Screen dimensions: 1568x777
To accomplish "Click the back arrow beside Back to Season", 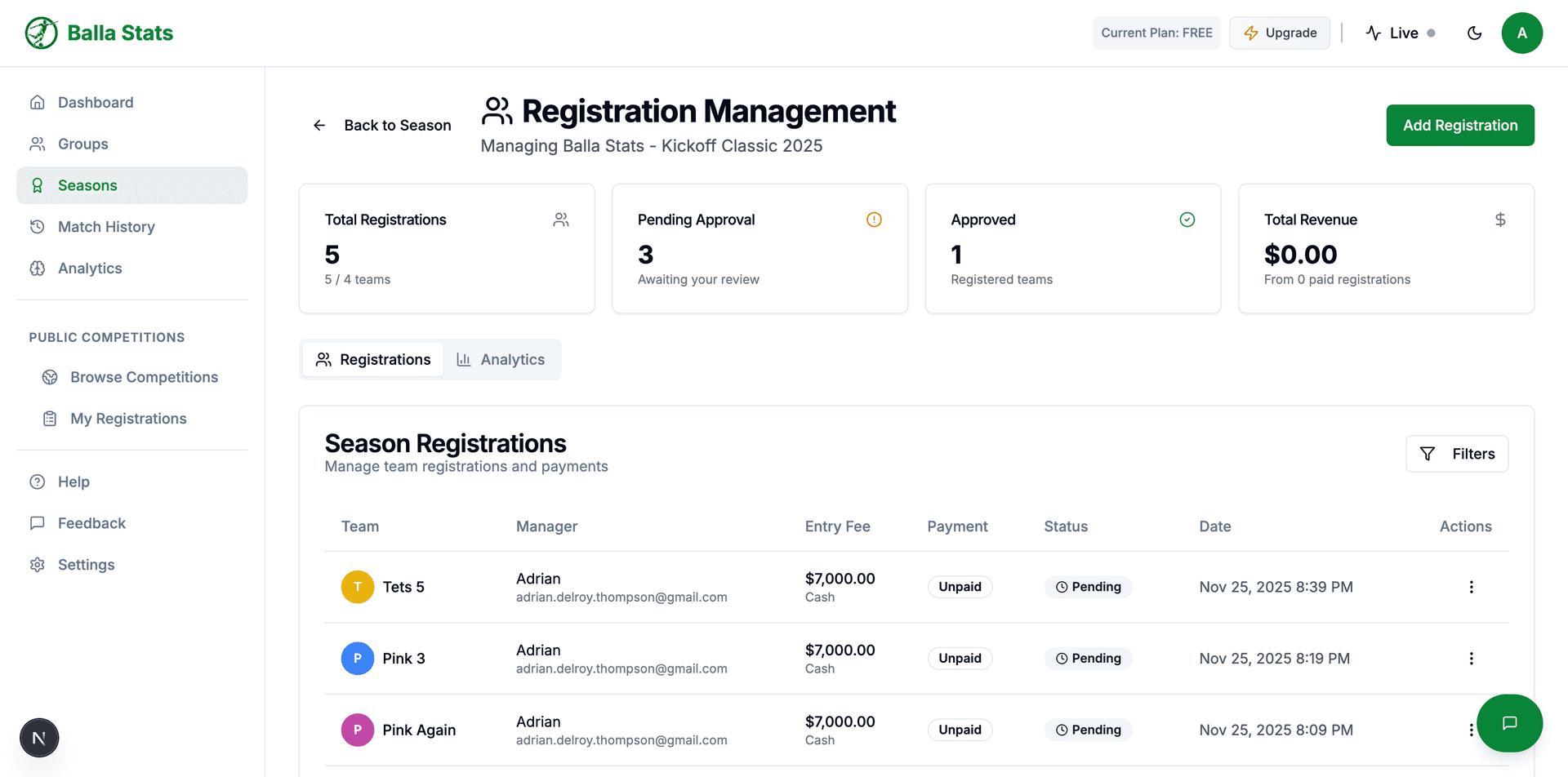I will pyautogui.click(x=319, y=125).
